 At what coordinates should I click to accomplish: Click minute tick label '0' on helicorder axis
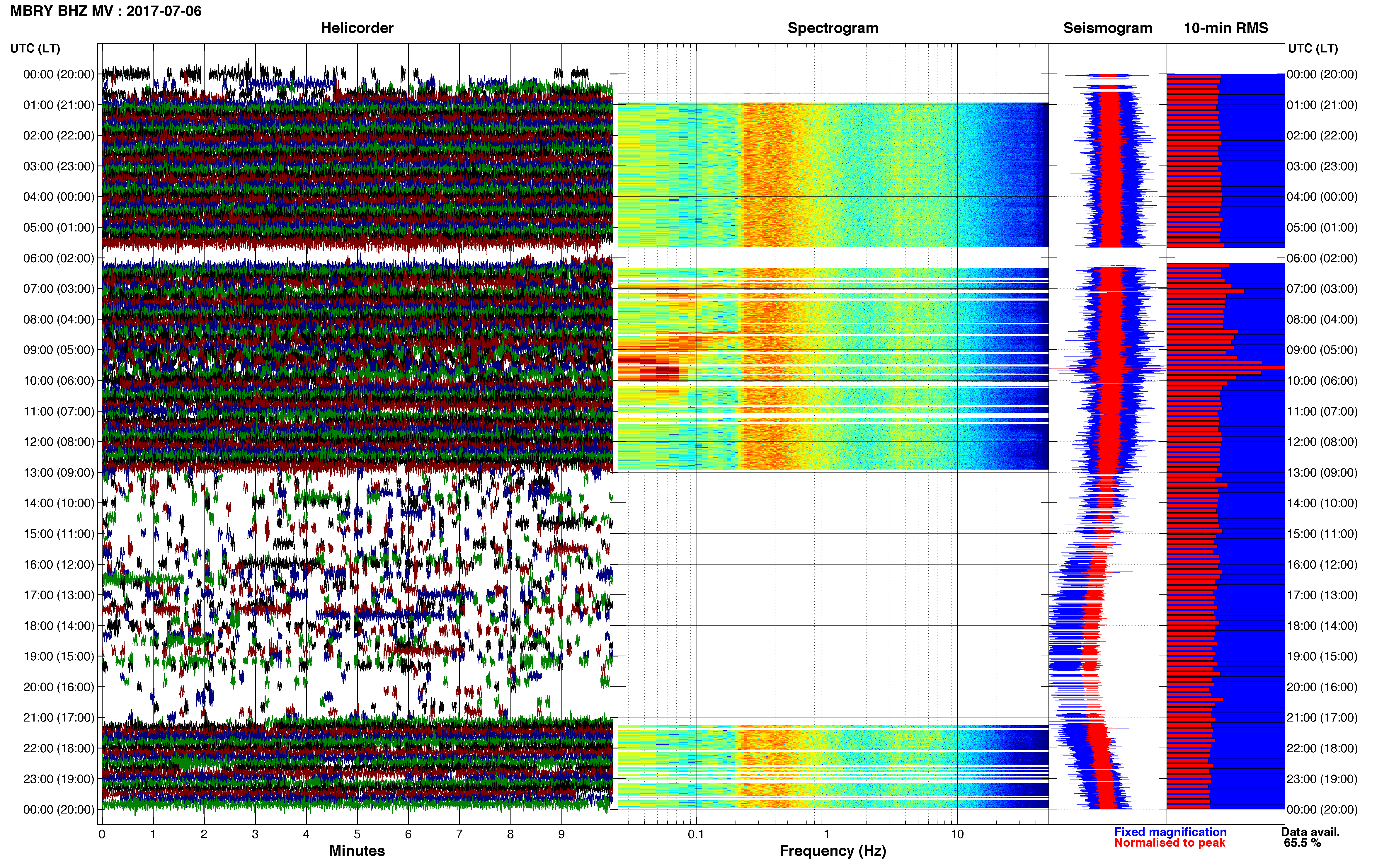[x=102, y=834]
